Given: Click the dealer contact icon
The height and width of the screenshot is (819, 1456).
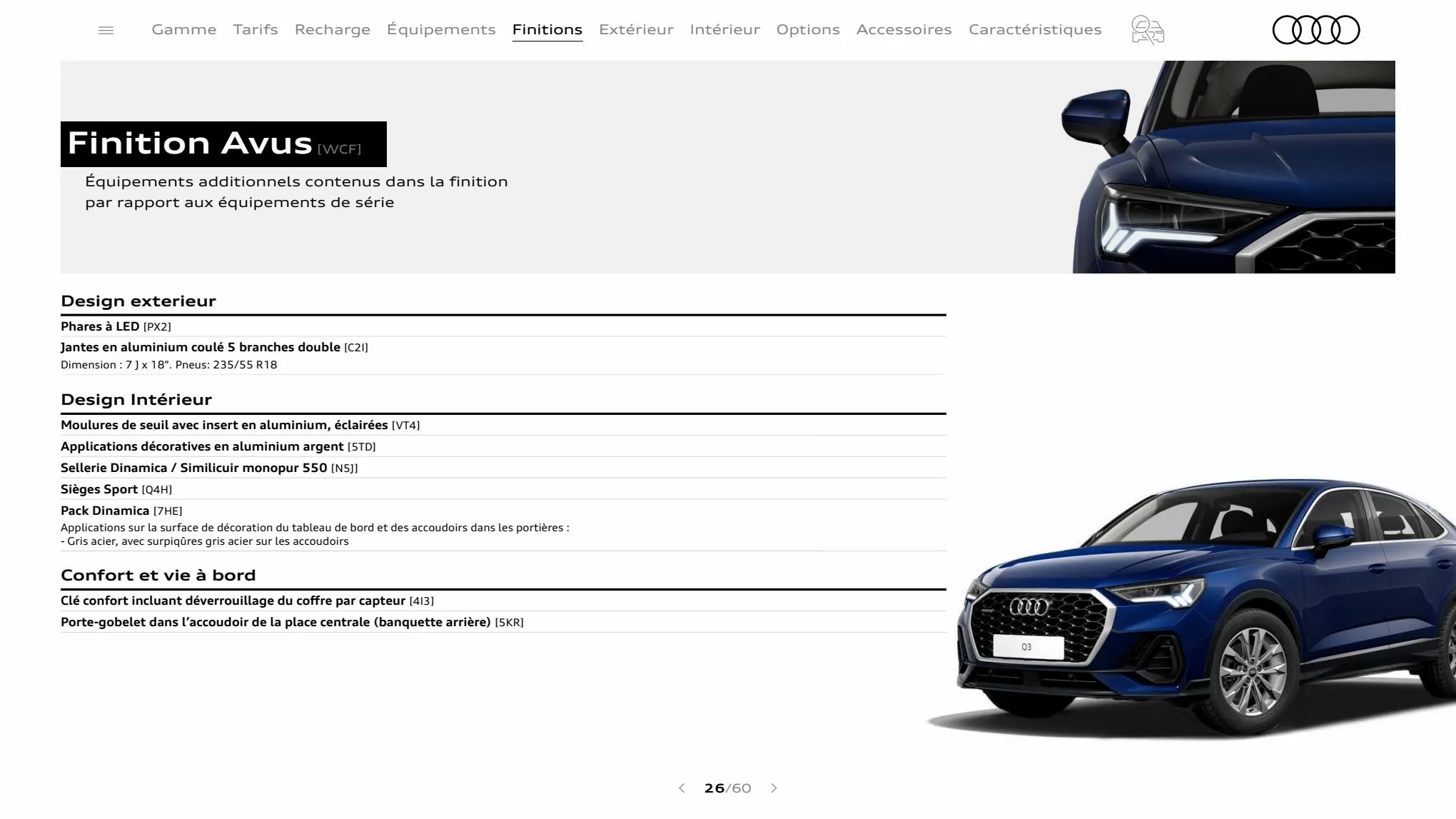Looking at the screenshot, I should (1148, 30).
